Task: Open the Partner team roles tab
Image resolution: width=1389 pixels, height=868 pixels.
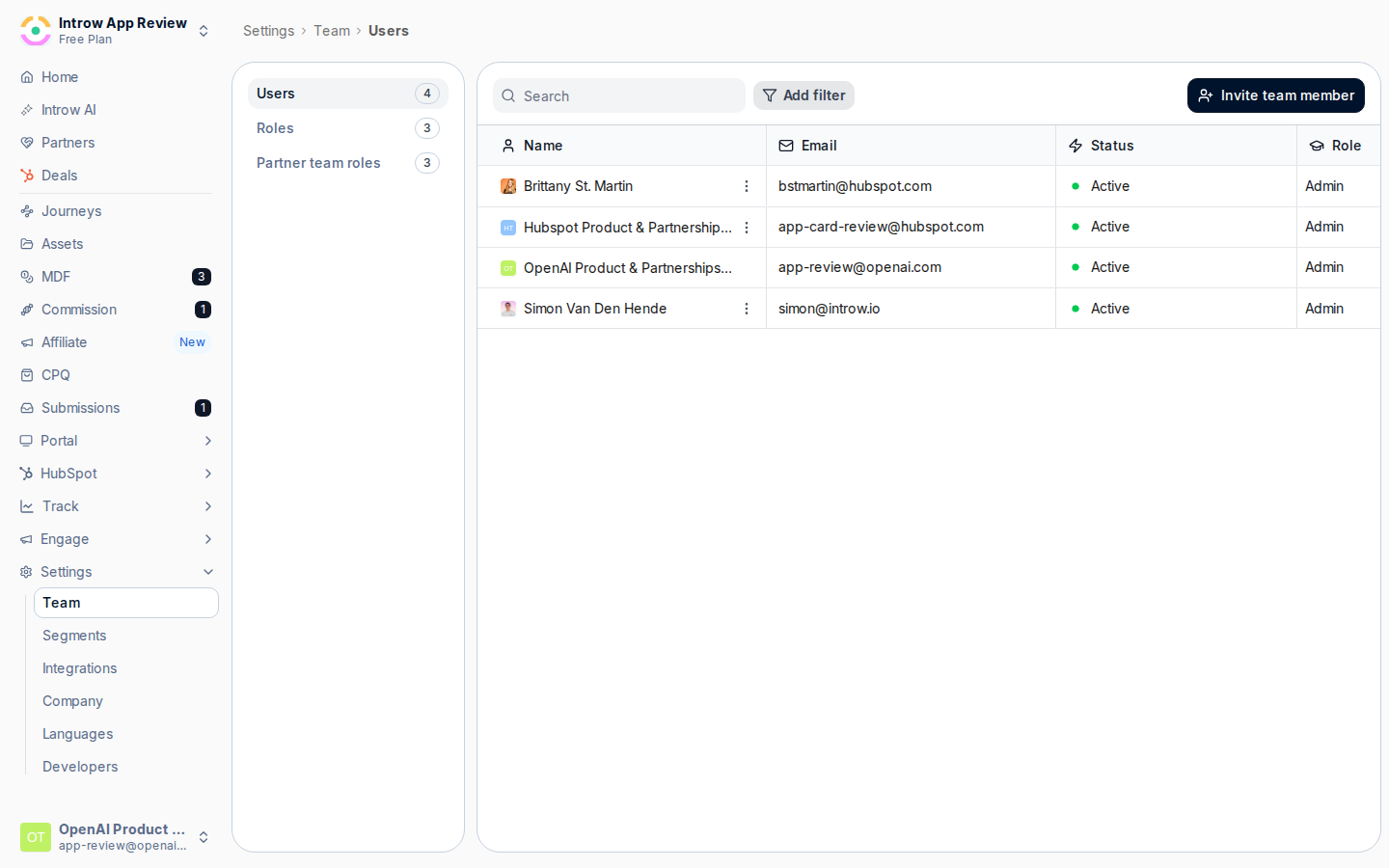Action: coord(348,163)
